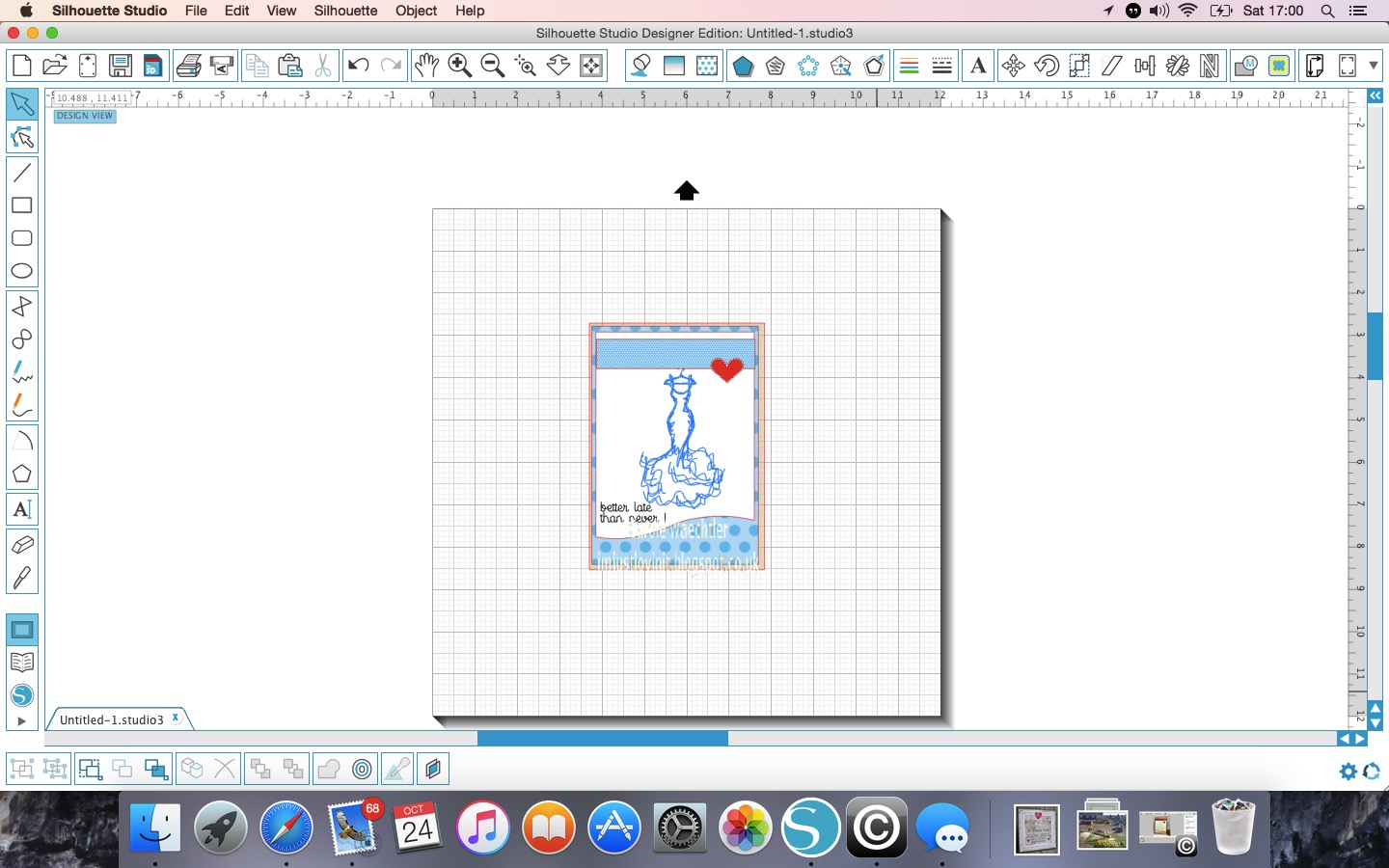This screenshot has height=868, width=1389.
Task: Open the Line Style panel icon
Action: (940, 66)
